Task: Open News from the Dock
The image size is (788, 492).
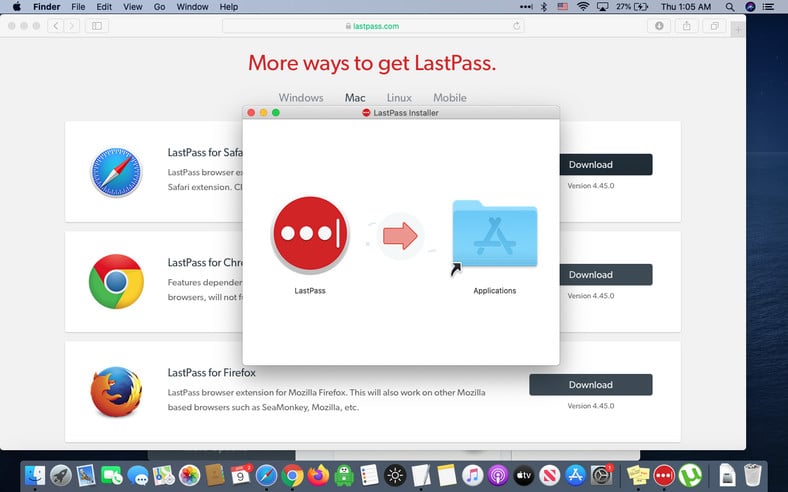Action: pos(549,475)
